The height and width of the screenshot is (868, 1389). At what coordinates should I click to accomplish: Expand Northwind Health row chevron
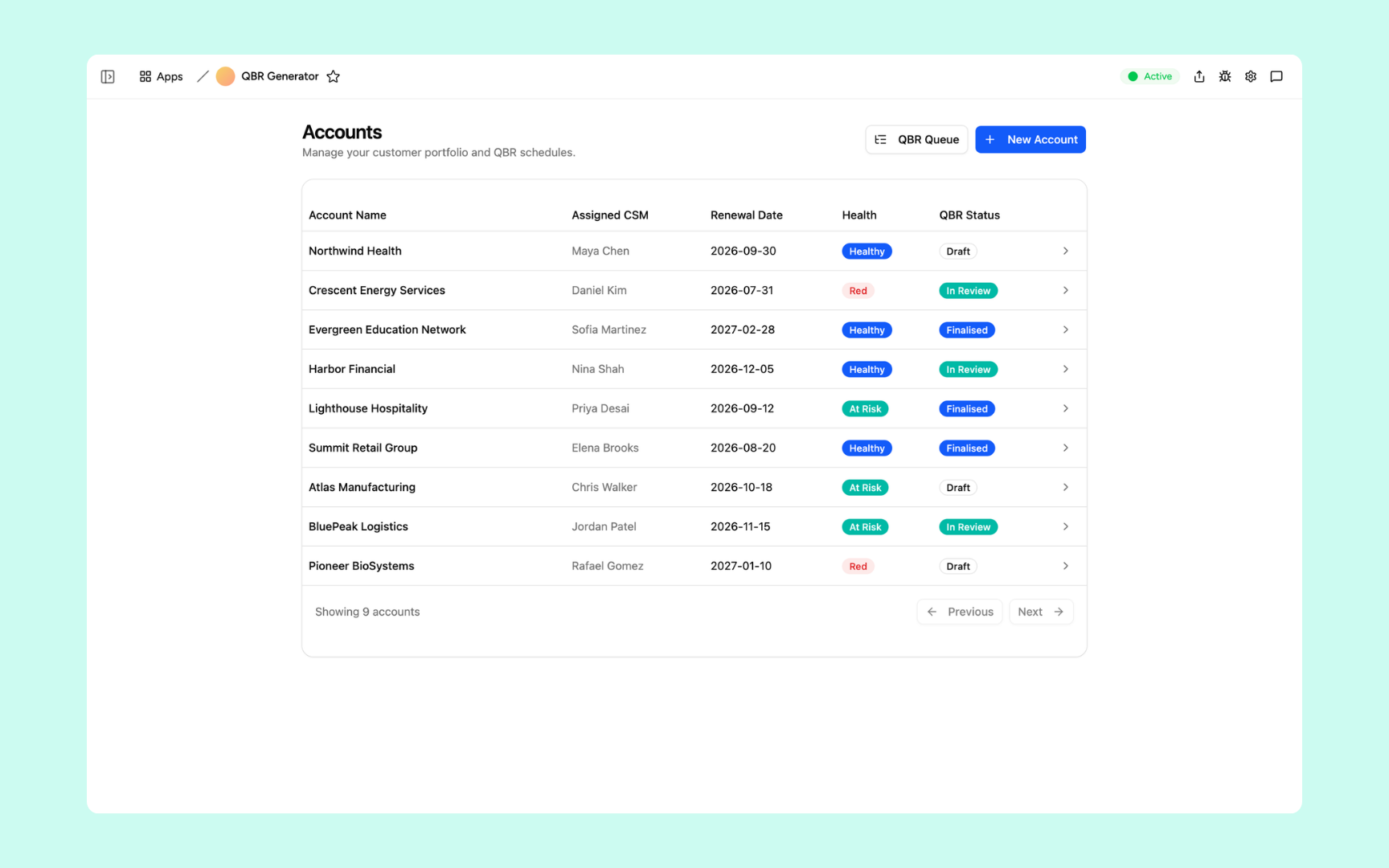pyautogui.click(x=1066, y=251)
